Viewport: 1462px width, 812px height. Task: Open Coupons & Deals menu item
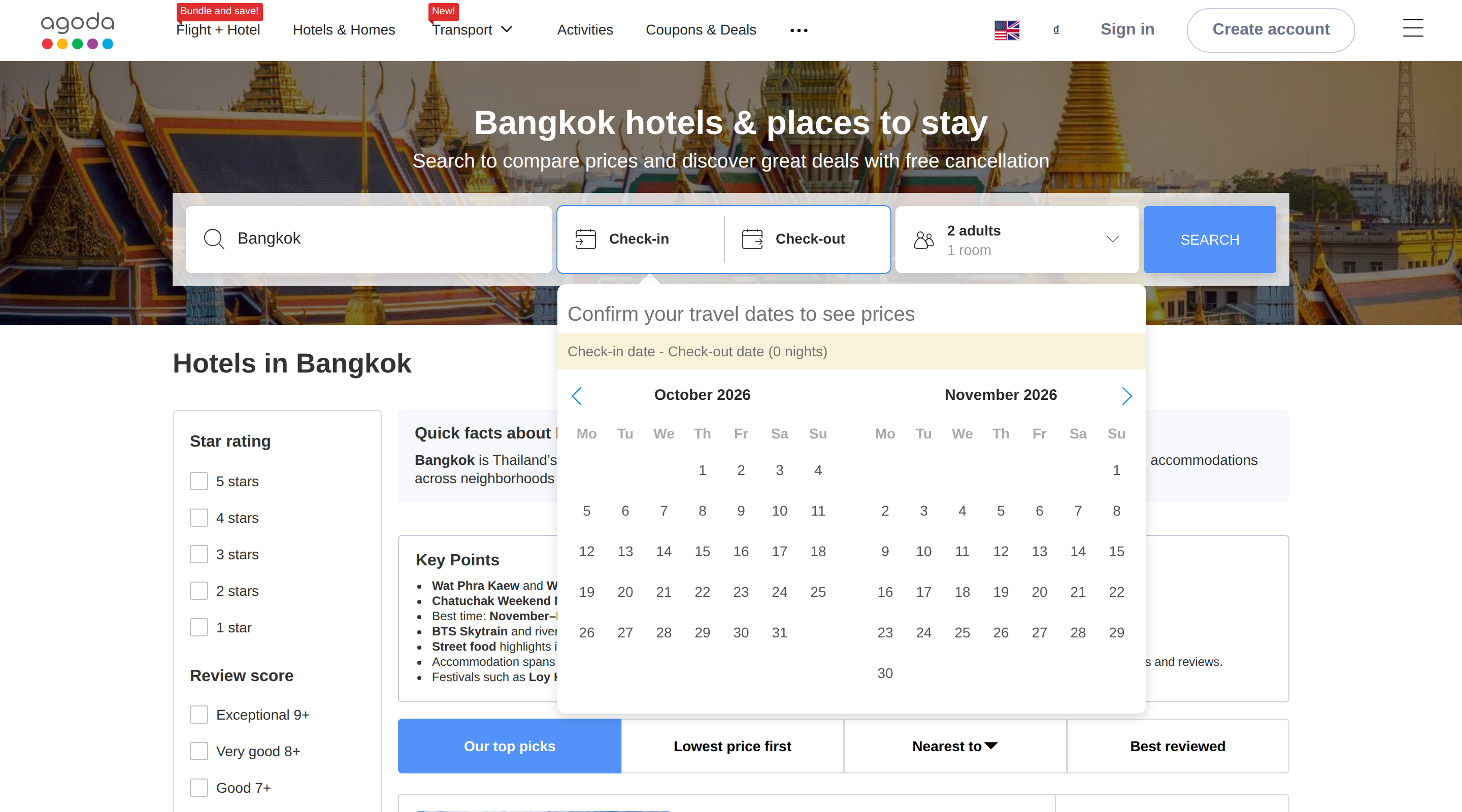click(701, 29)
